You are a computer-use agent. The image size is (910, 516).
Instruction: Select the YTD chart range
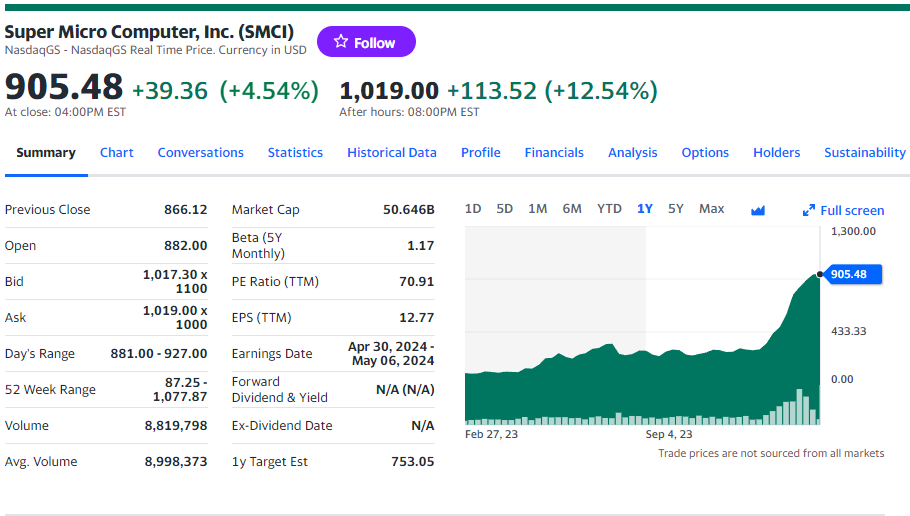coord(609,209)
